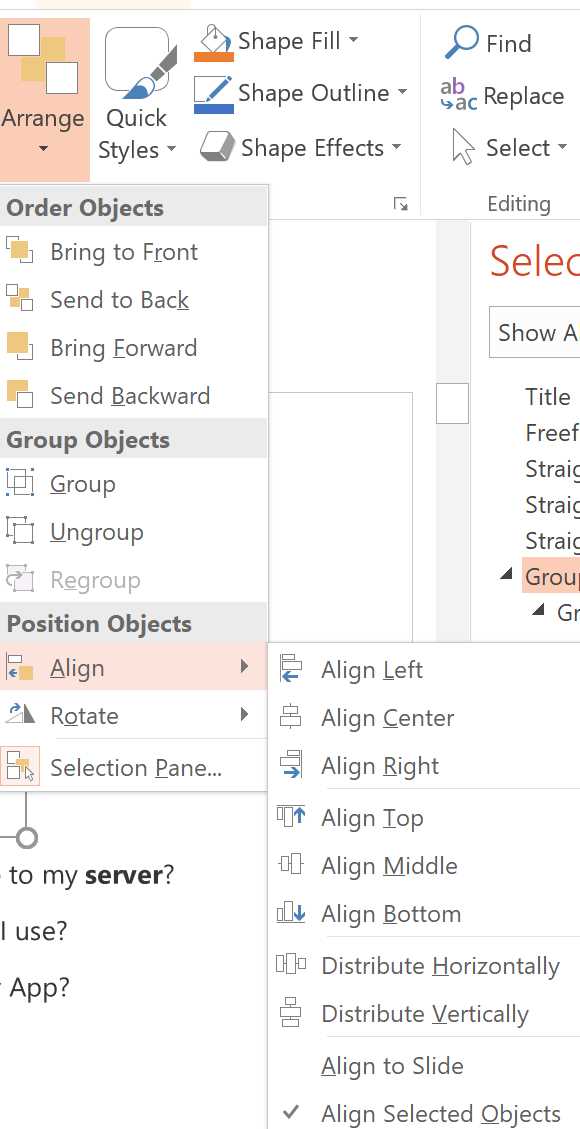
Task: Click the Distribute Horizontally icon
Action: [291, 963]
